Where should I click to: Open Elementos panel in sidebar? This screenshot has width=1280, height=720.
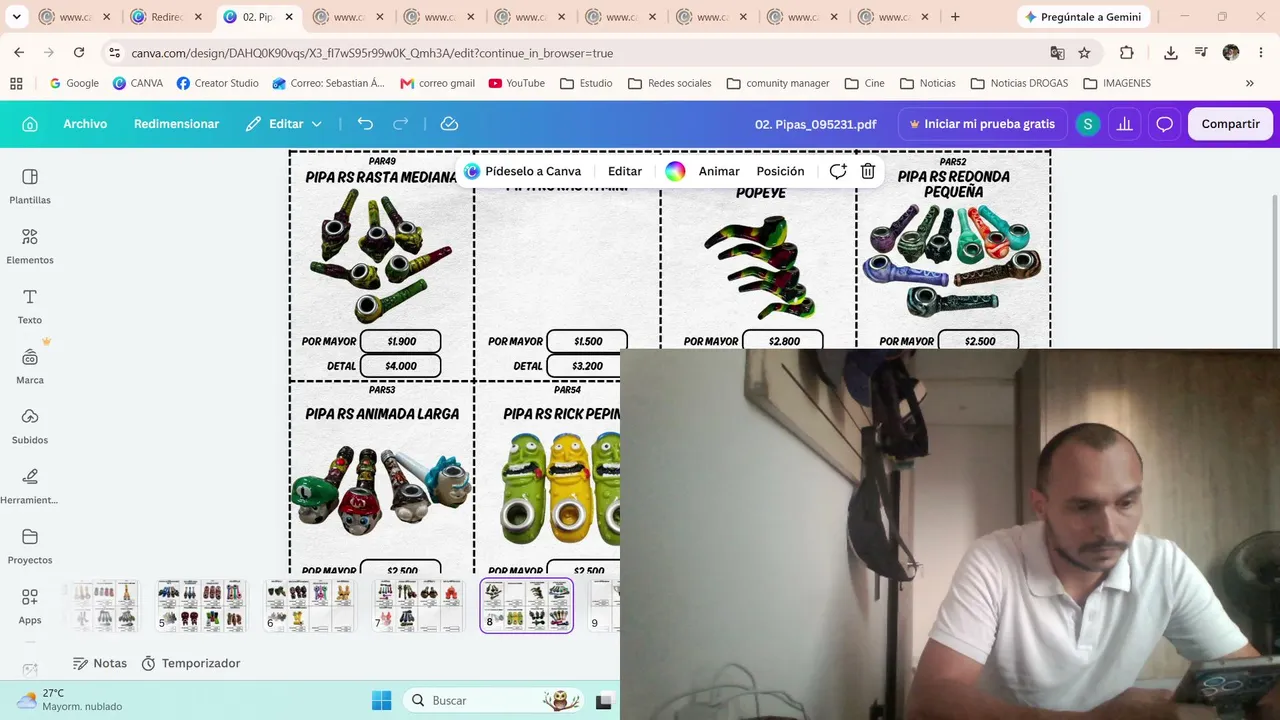point(30,246)
